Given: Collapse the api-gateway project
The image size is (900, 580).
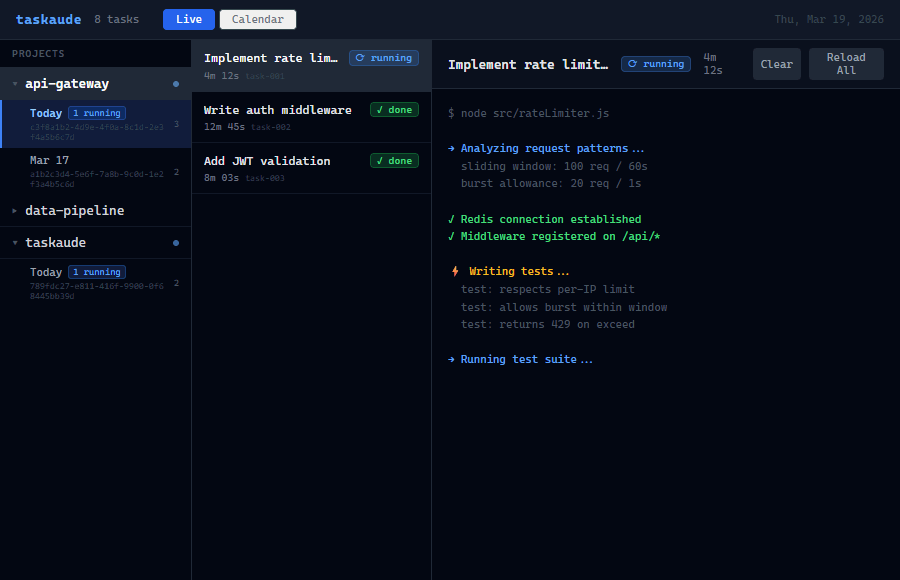Looking at the screenshot, I should click(15, 84).
